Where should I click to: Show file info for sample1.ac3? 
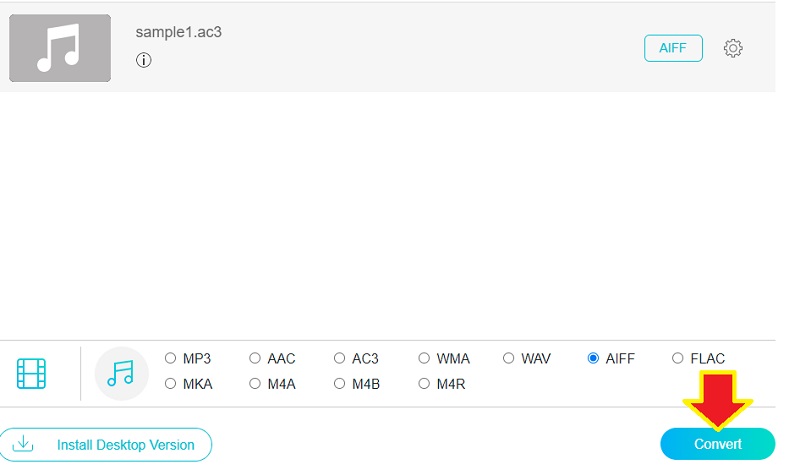(144, 60)
